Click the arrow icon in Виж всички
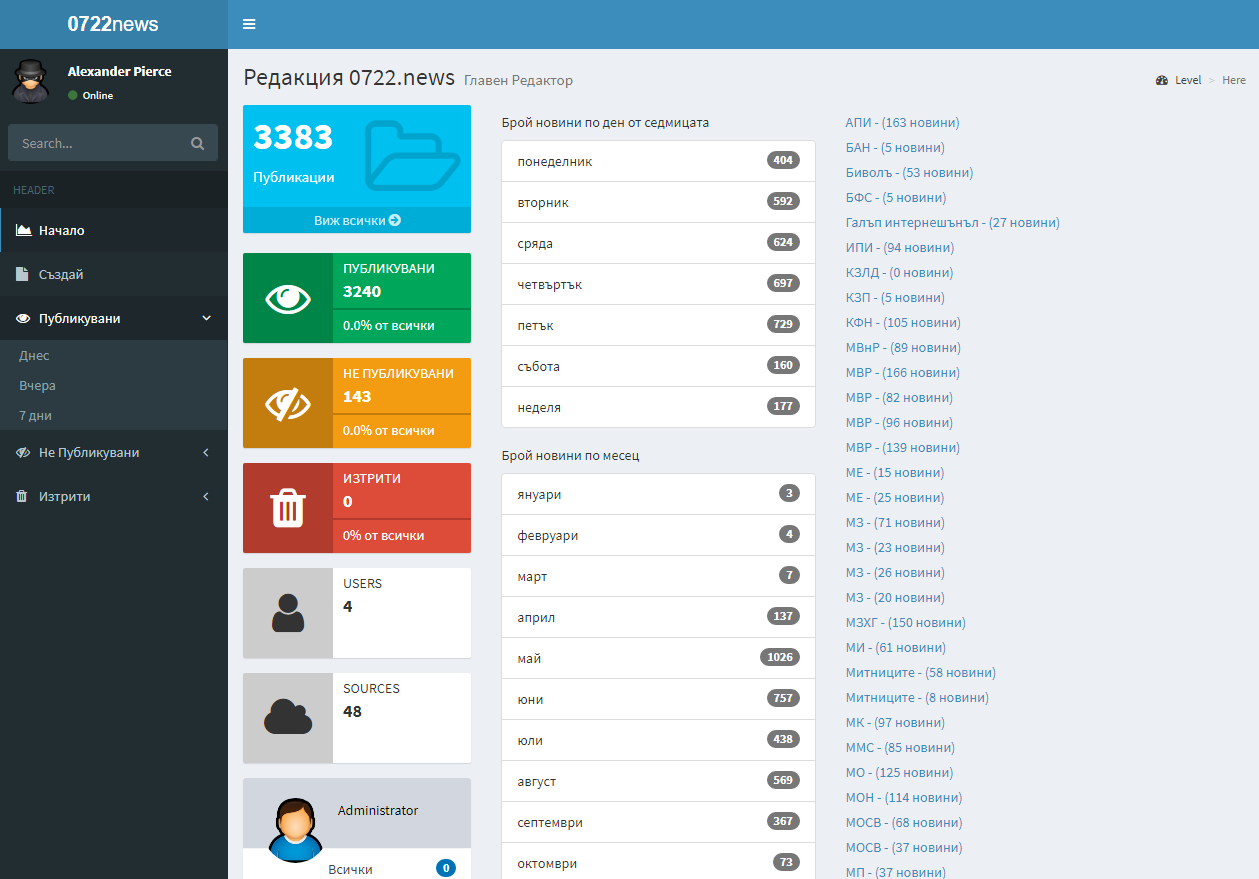This screenshot has width=1259, height=879. (x=395, y=220)
